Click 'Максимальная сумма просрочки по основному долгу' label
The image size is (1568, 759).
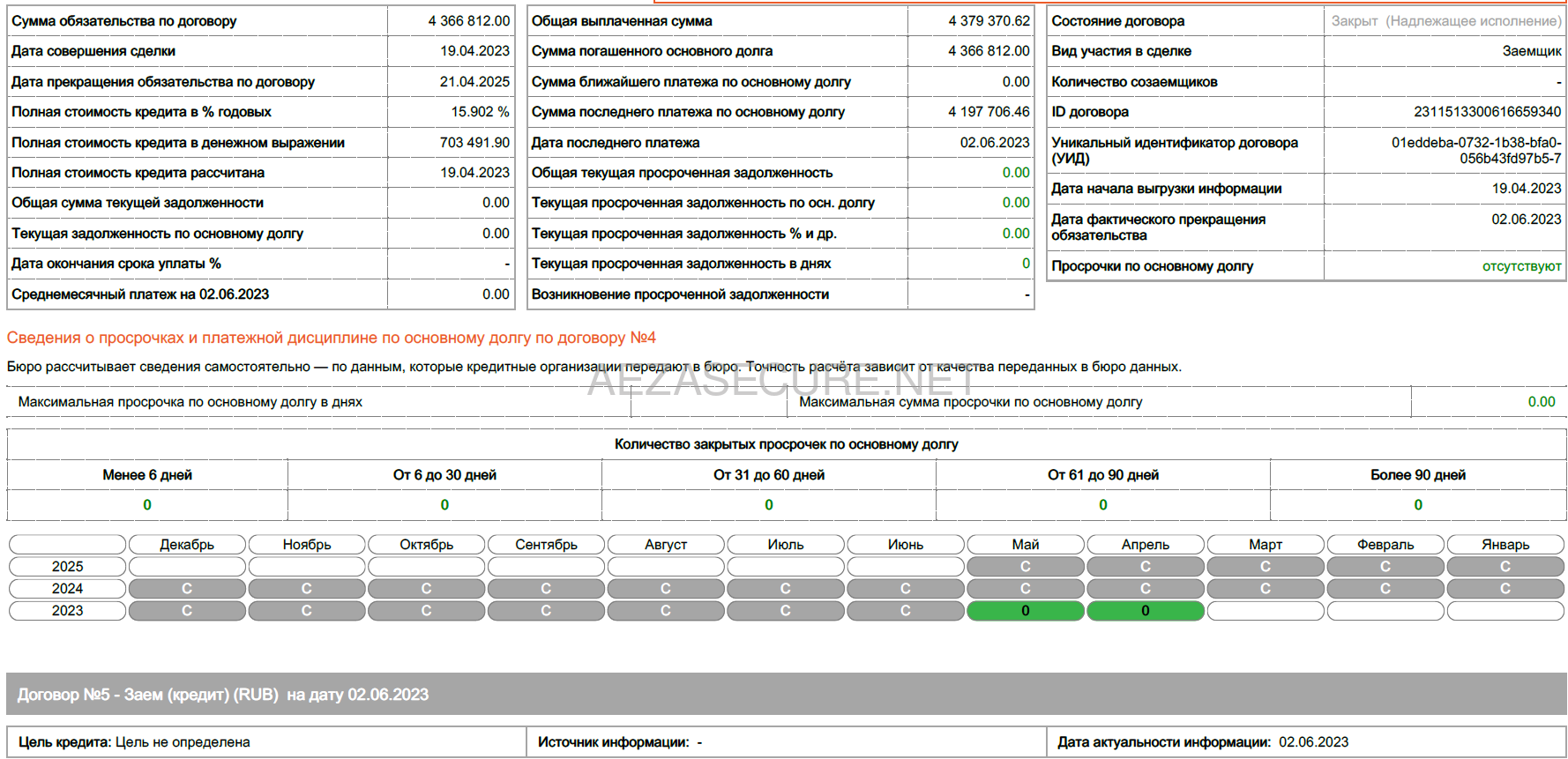coord(970,402)
